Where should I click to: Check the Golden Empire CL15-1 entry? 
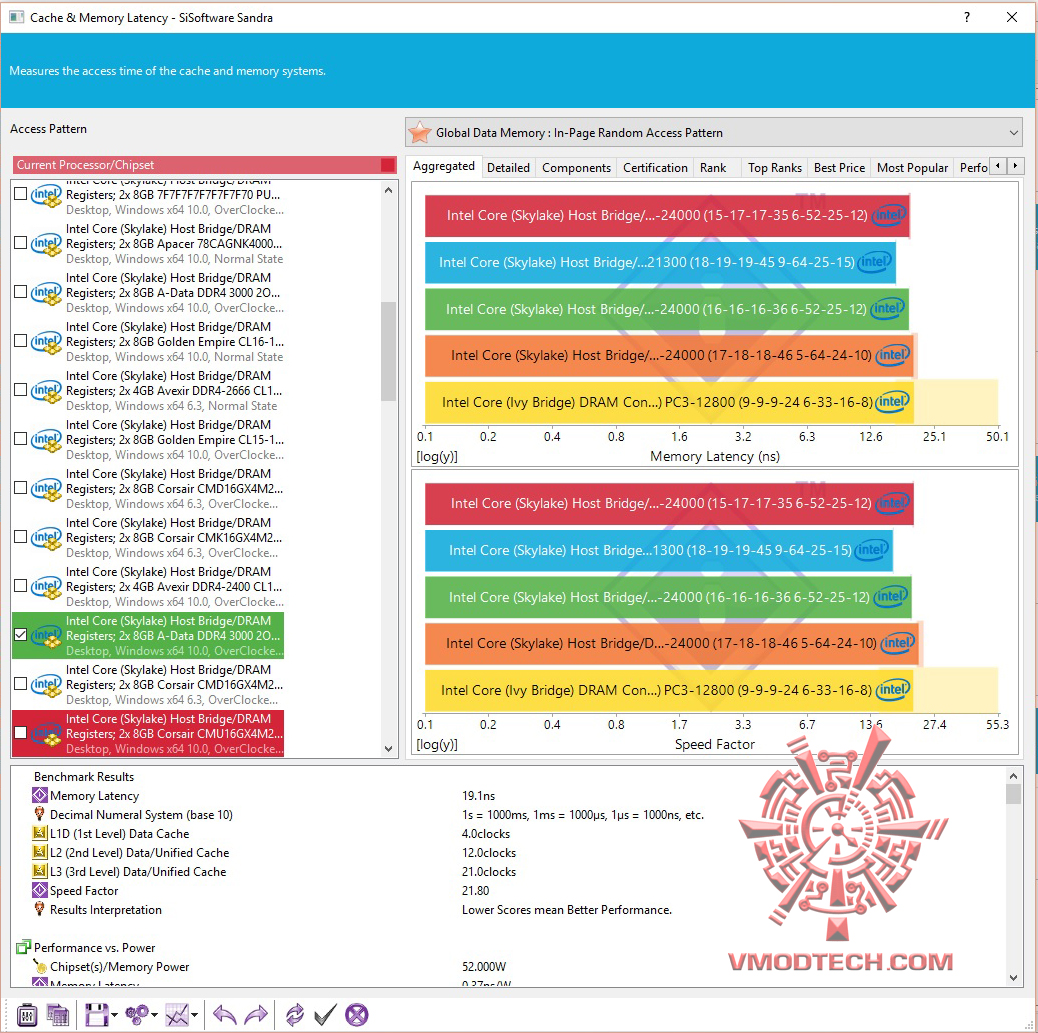point(21,439)
